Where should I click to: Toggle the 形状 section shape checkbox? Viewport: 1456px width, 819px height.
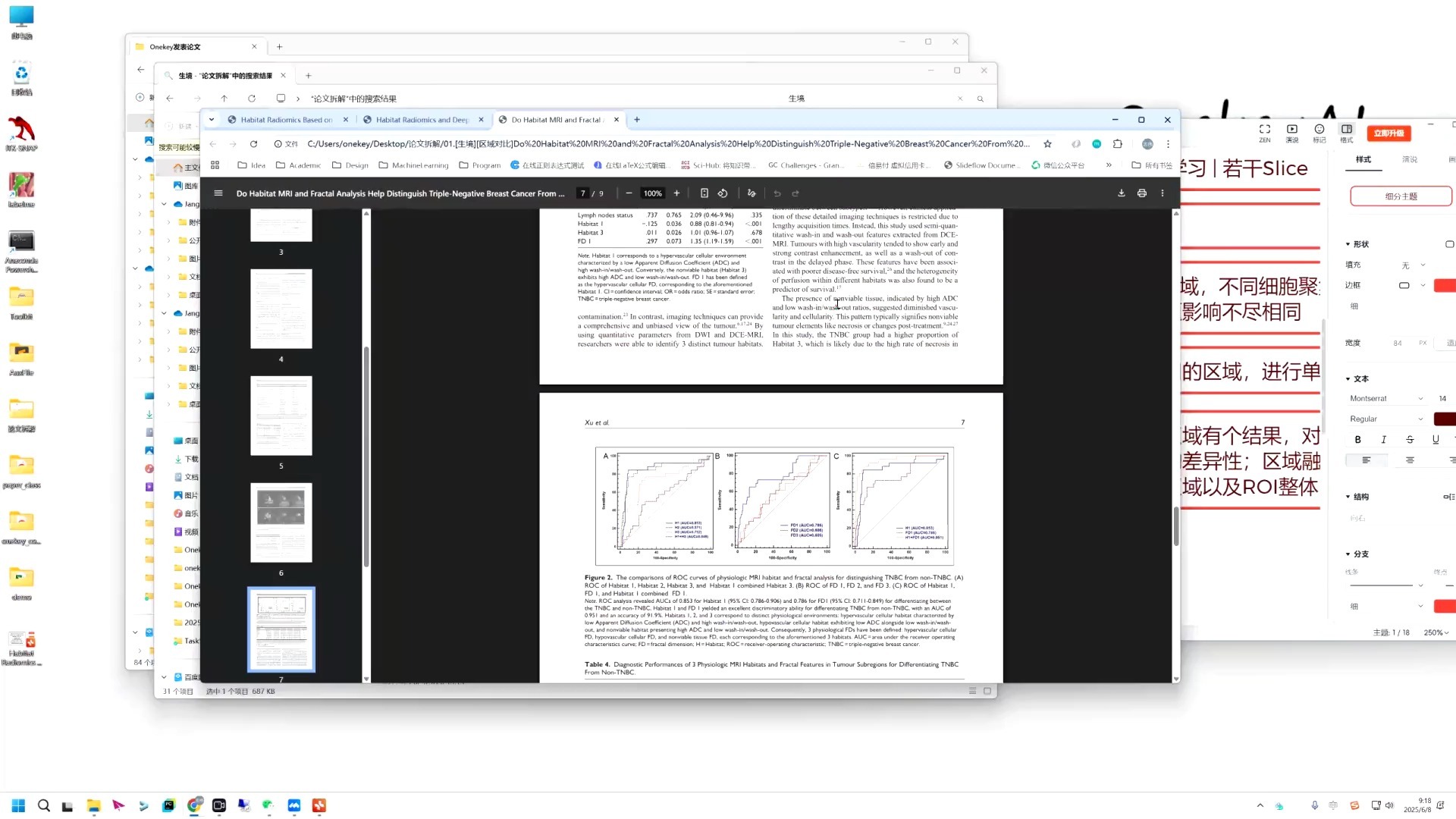click(1449, 244)
